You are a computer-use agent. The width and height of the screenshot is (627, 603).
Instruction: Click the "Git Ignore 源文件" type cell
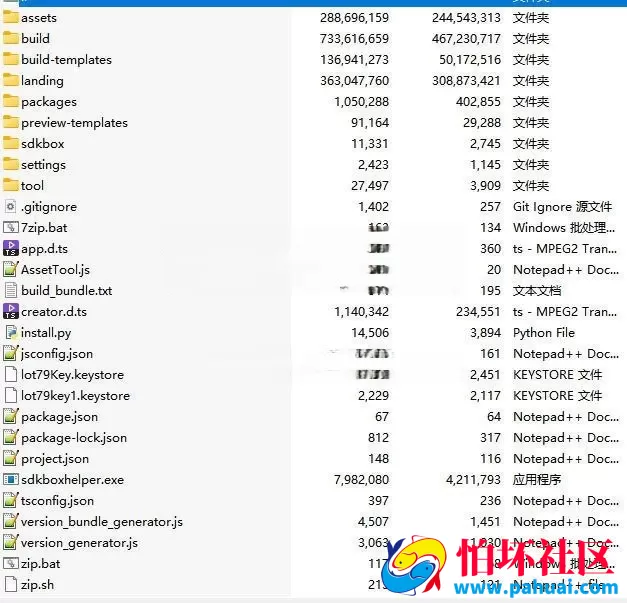pyautogui.click(x=562, y=207)
